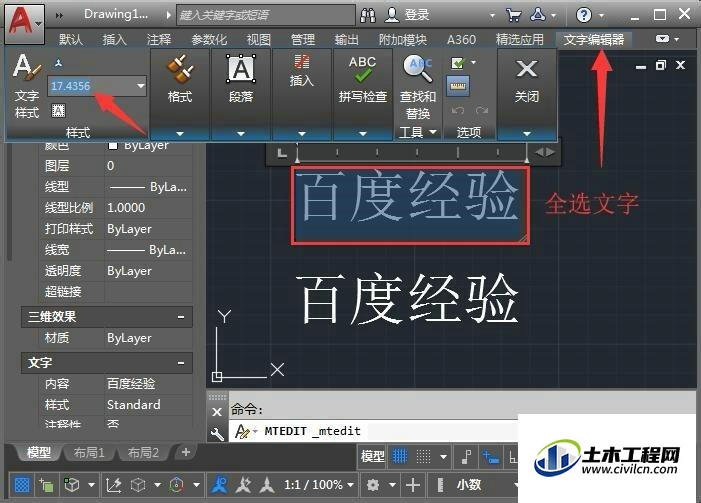Expand the 工具 panel dropdown
Viewport: 701px width, 503px height.
(418, 132)
